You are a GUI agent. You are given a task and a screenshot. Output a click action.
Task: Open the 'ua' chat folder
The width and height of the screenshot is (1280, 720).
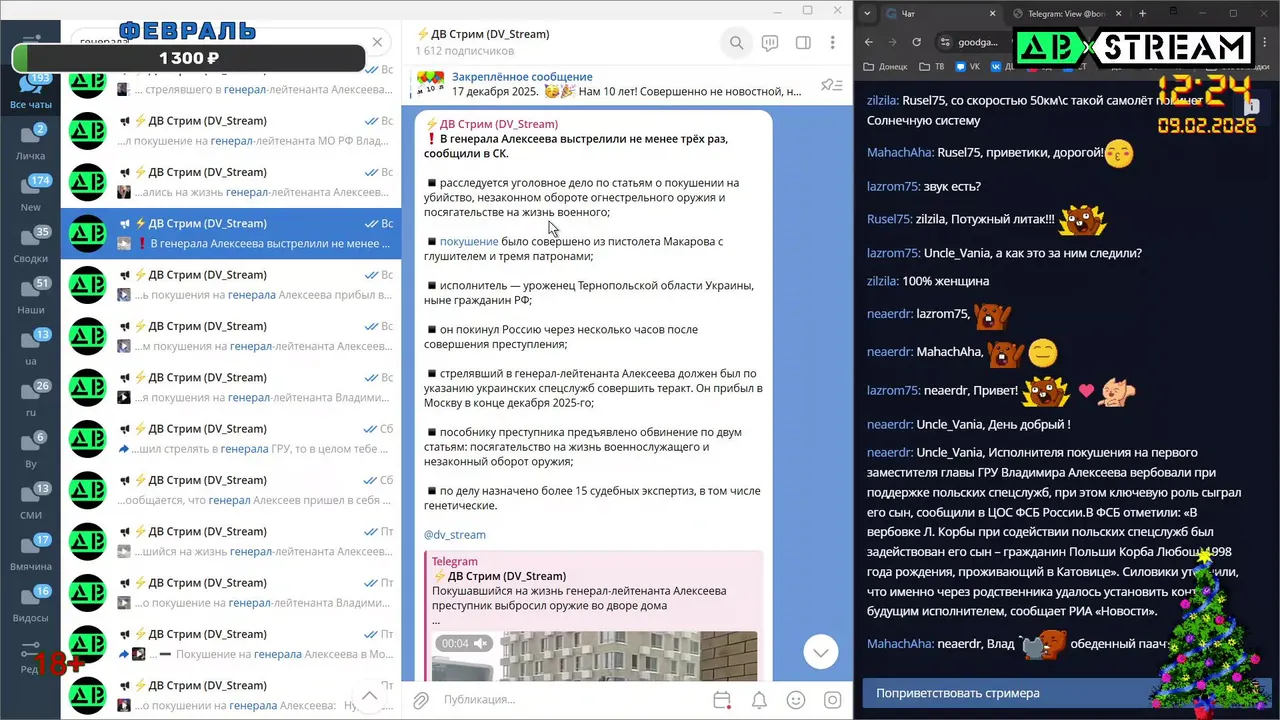(x=31, y=348)
